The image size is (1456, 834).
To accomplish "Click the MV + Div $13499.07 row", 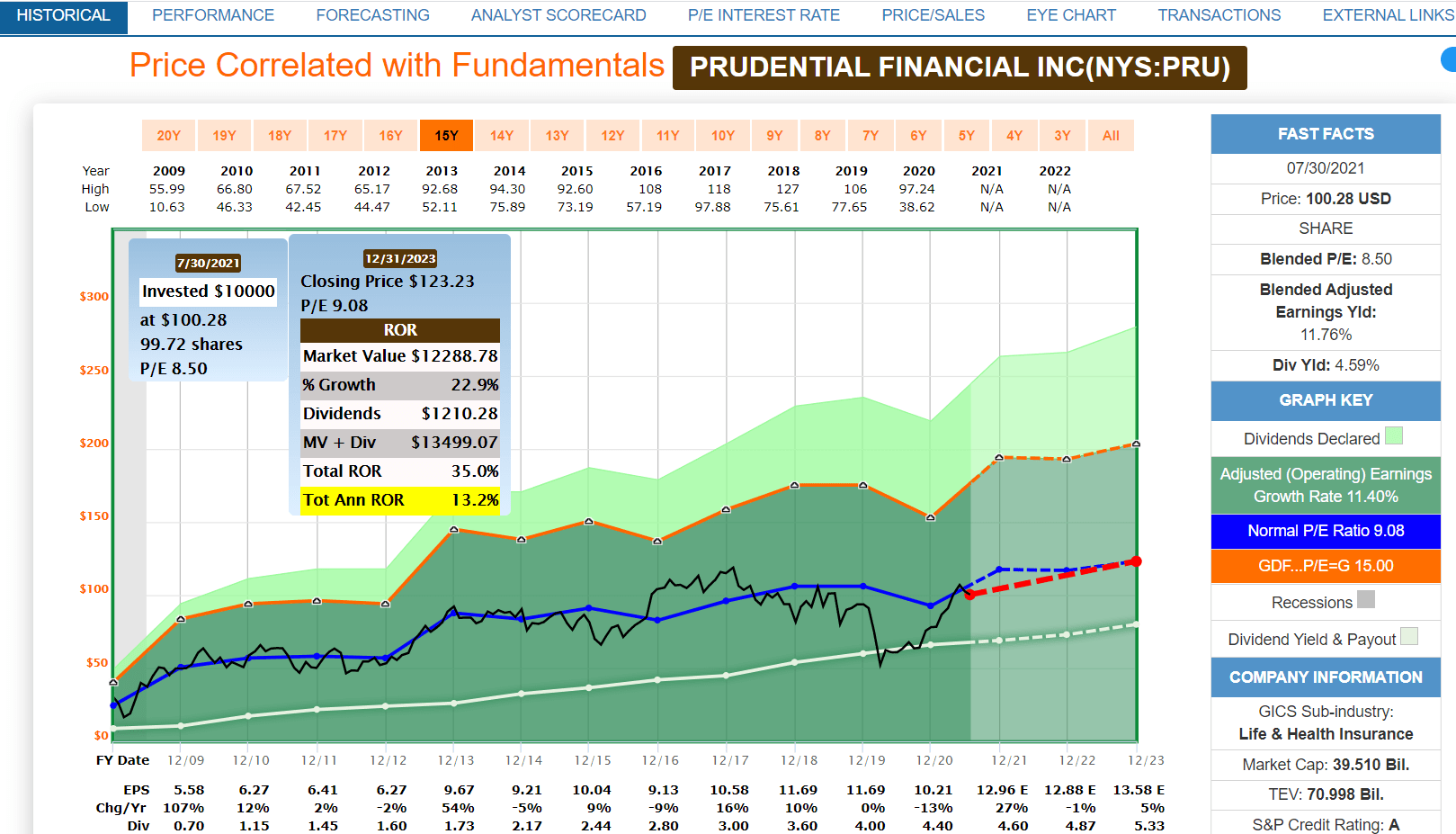I will click(x=400, y=443).
